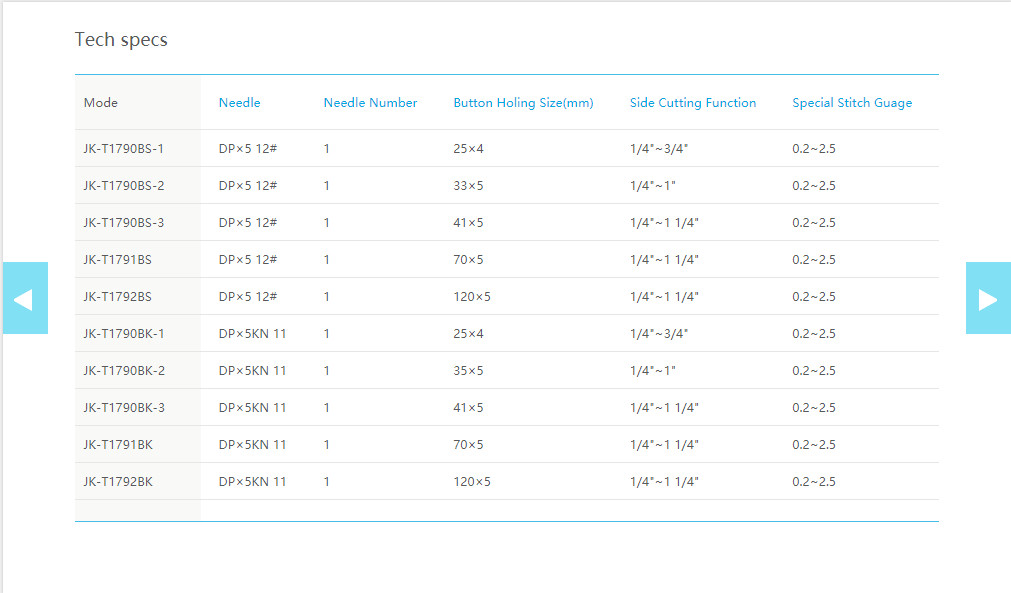Select the Tech specs heading
The width and height of the screenshot is (1011, 593).
[121, 39]
